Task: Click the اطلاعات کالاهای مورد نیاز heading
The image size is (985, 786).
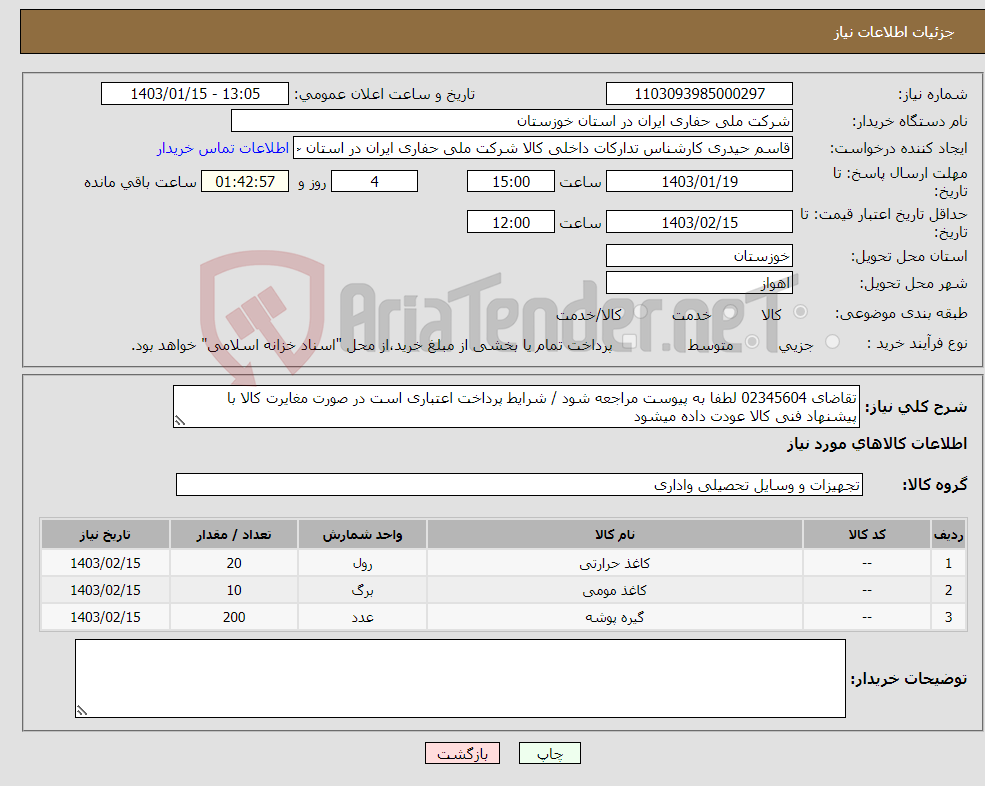Action: (877, 444)
